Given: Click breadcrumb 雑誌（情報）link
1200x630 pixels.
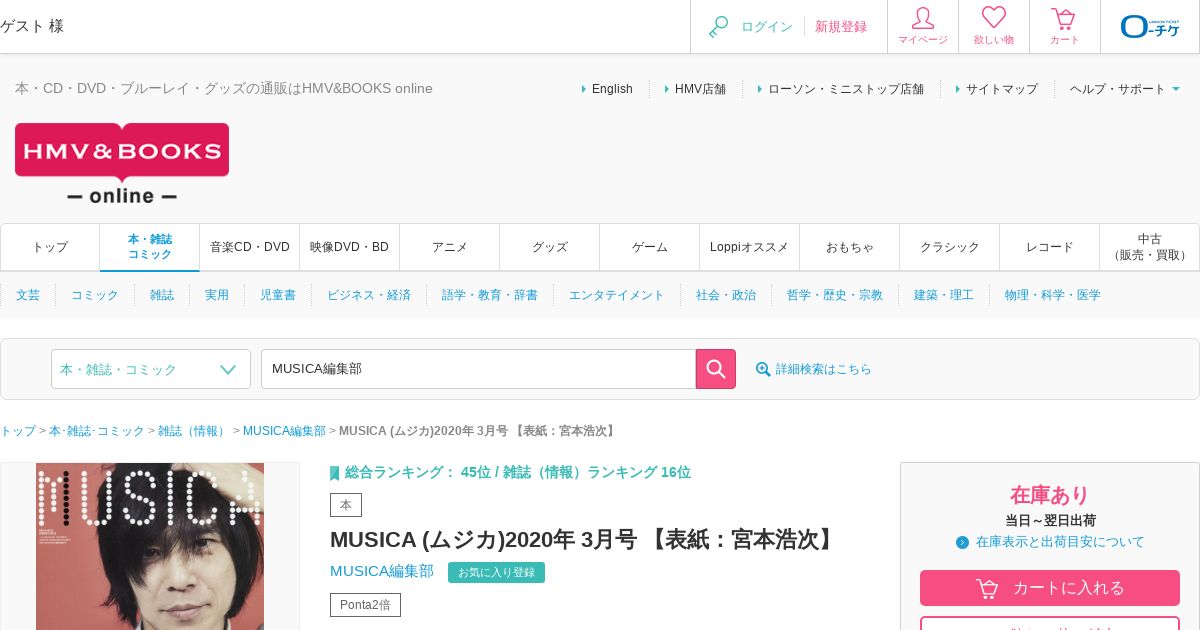Looking at the screenshot, I should [x=193, y=431].
